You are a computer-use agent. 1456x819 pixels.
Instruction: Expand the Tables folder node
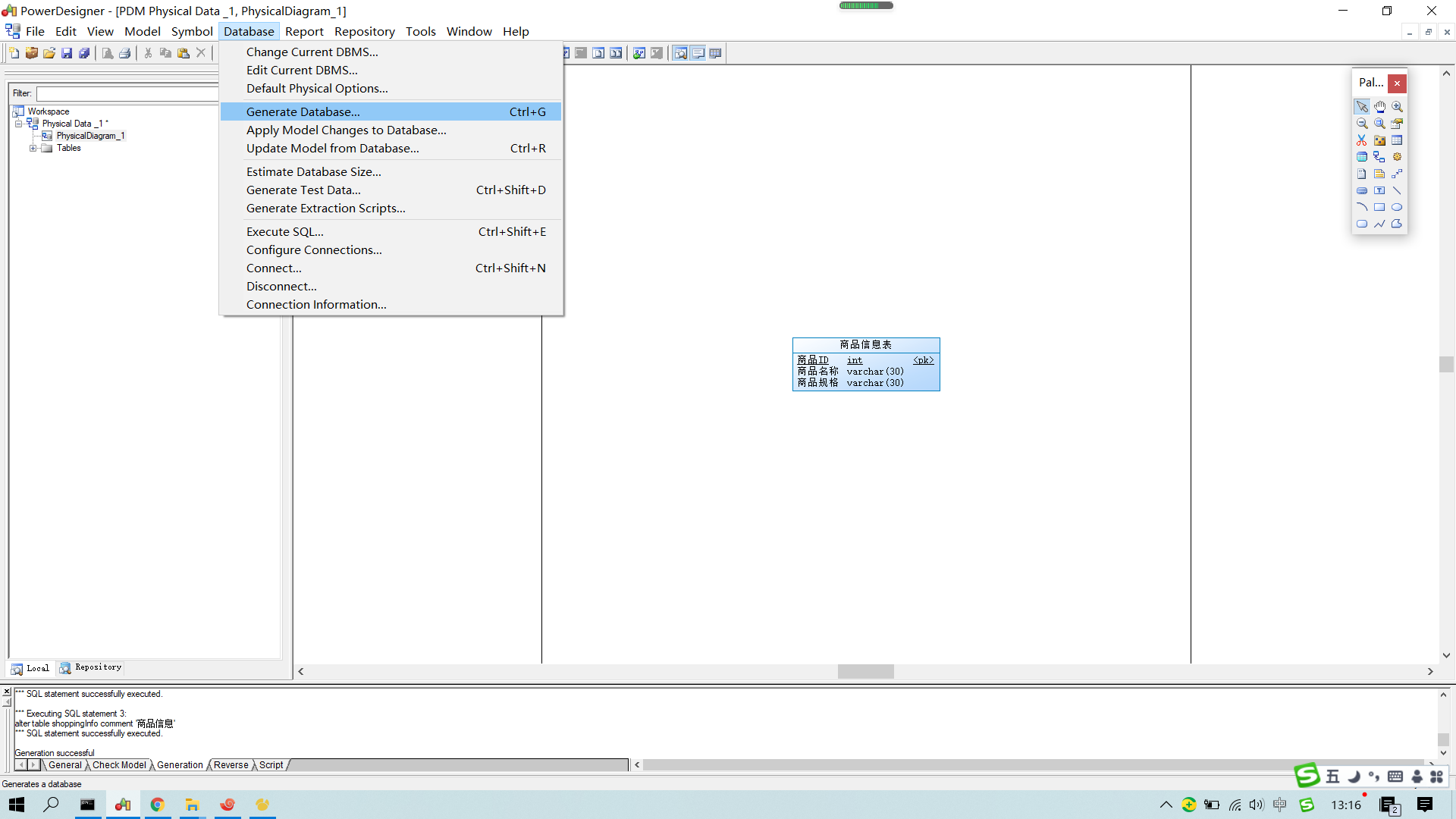point(33,149)
